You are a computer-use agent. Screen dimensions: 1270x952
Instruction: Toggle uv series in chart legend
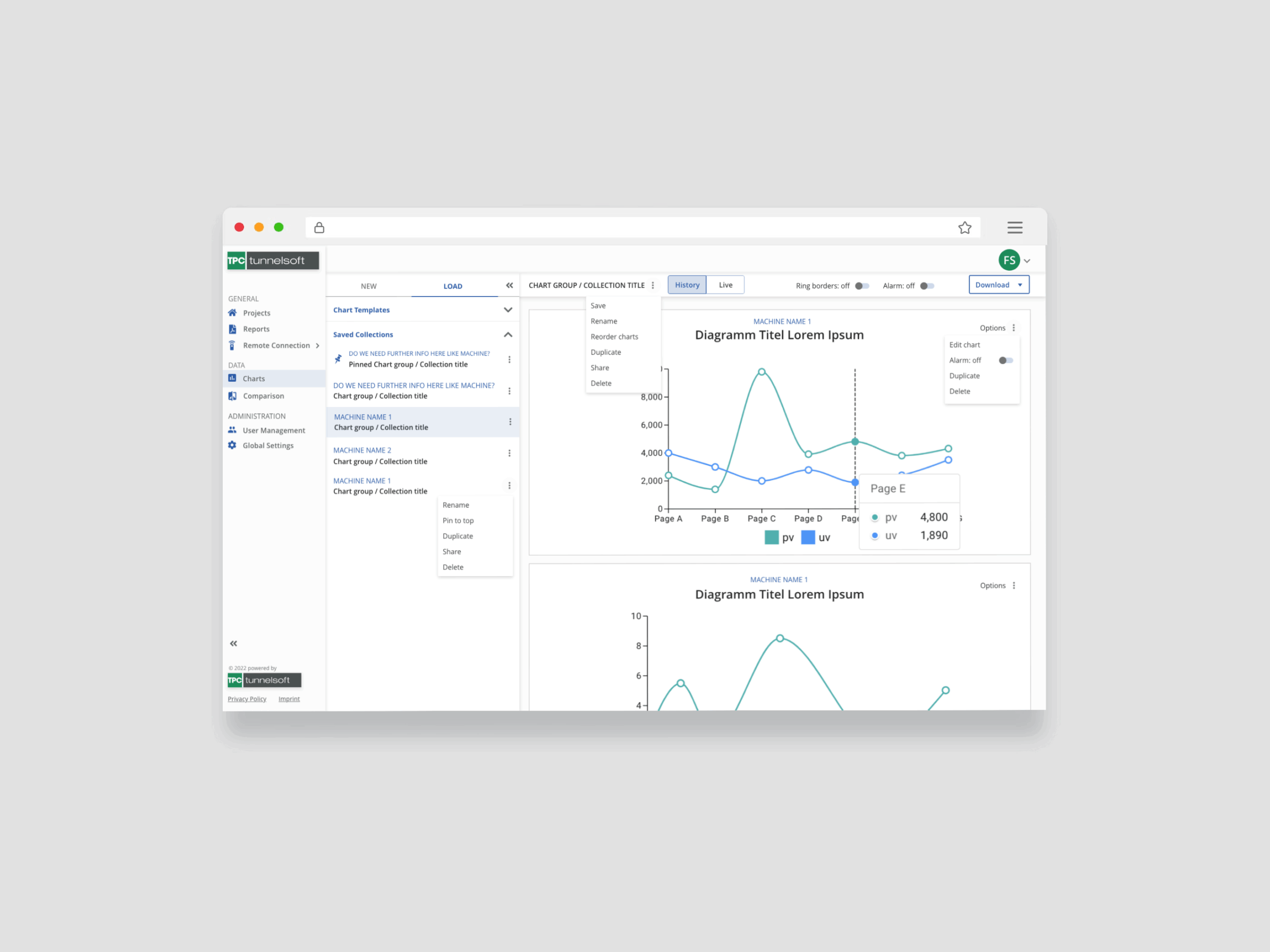pos(815,537)
